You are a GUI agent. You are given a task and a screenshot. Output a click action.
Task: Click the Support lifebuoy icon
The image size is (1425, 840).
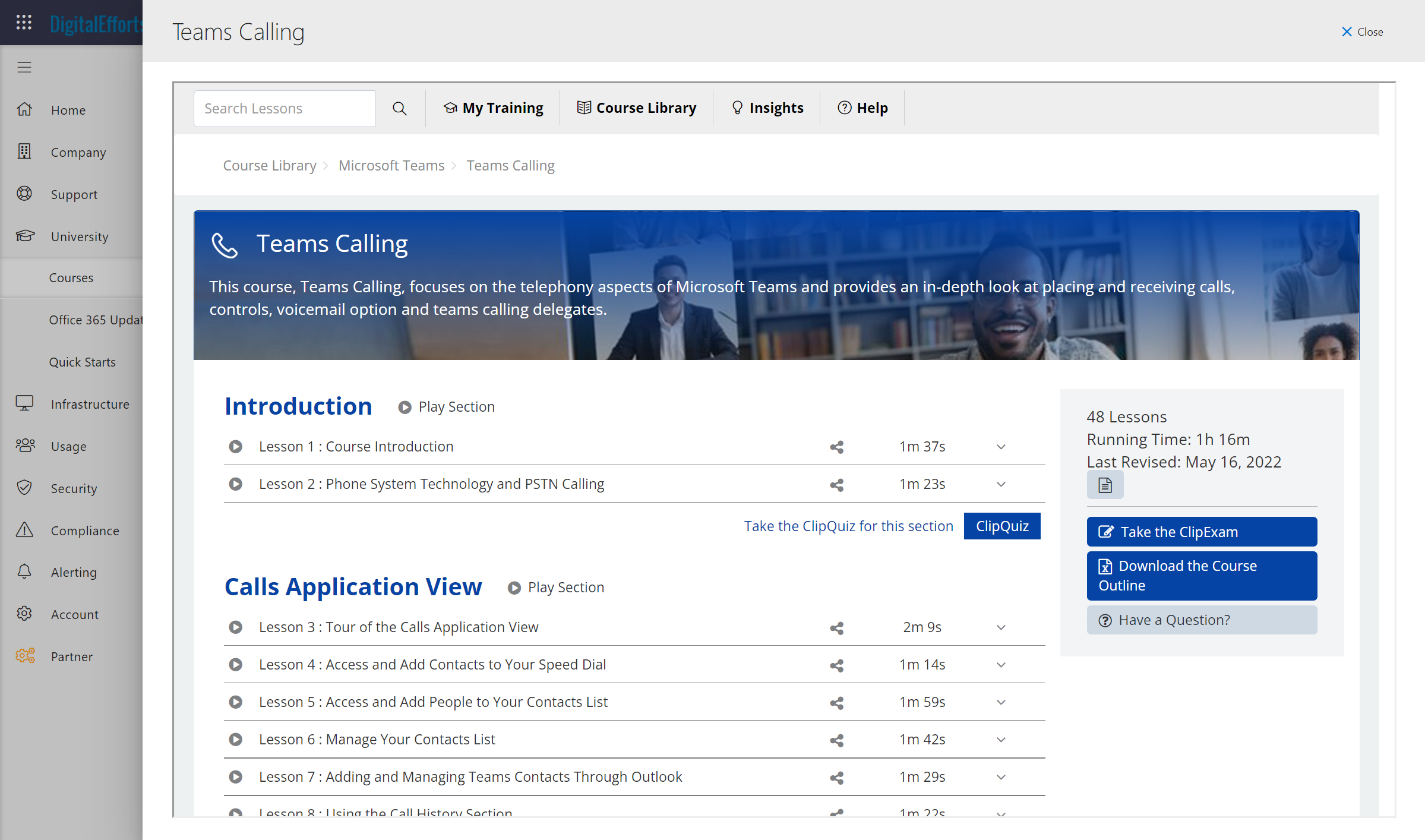pos(24,194)
